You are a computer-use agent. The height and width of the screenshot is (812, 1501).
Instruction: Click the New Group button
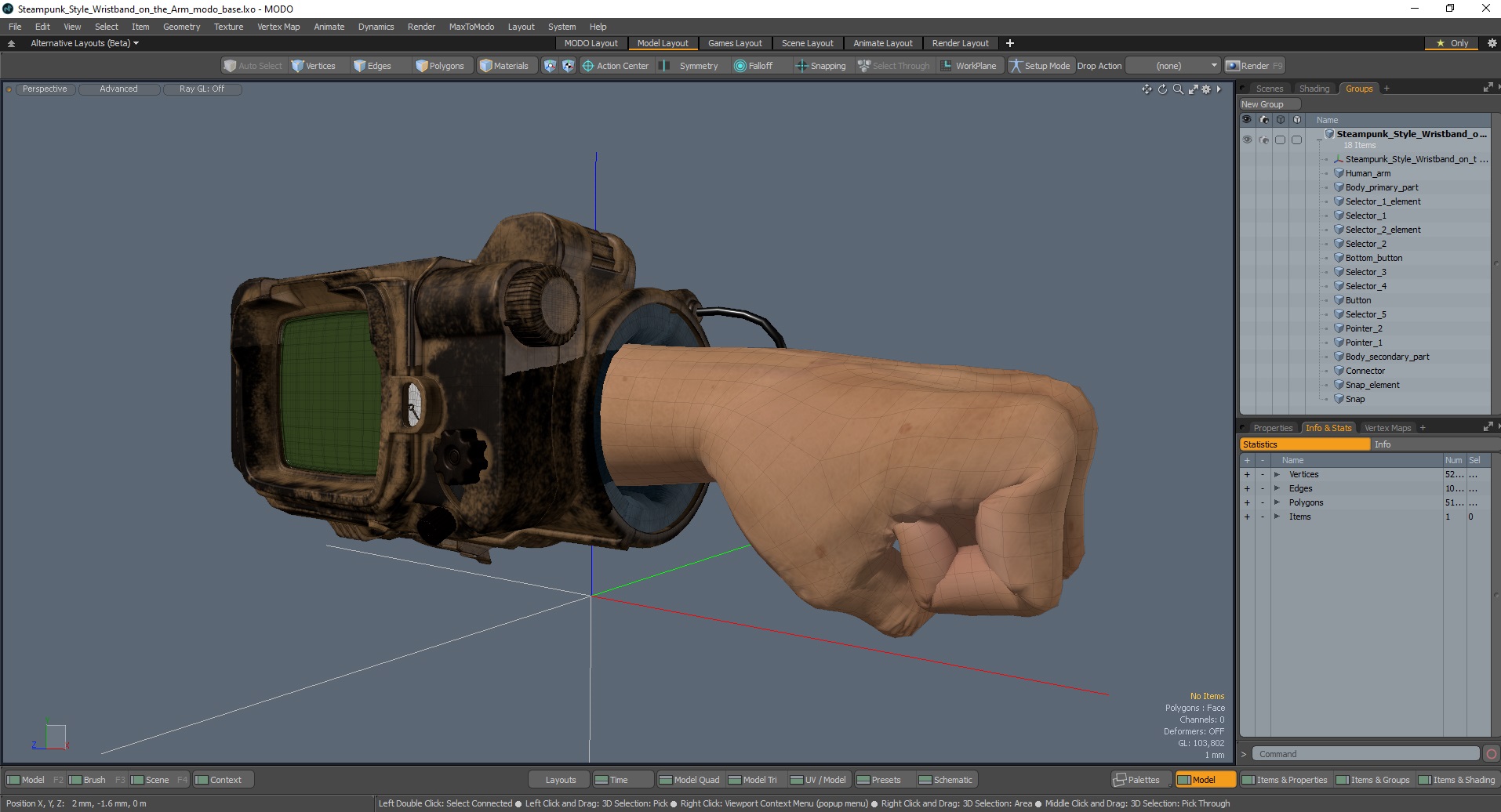[1269, 104]
